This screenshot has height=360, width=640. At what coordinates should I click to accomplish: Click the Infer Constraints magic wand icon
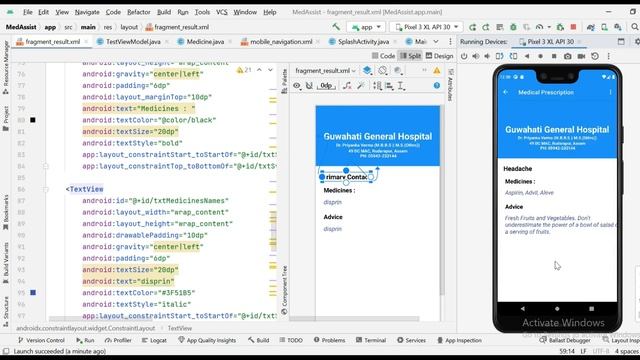[361, 86]
